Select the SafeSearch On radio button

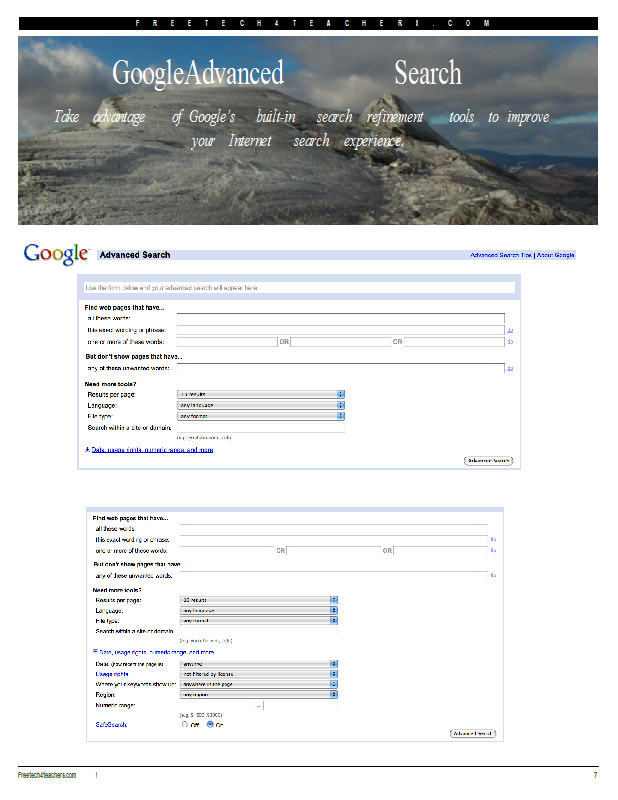click(210, 724)
